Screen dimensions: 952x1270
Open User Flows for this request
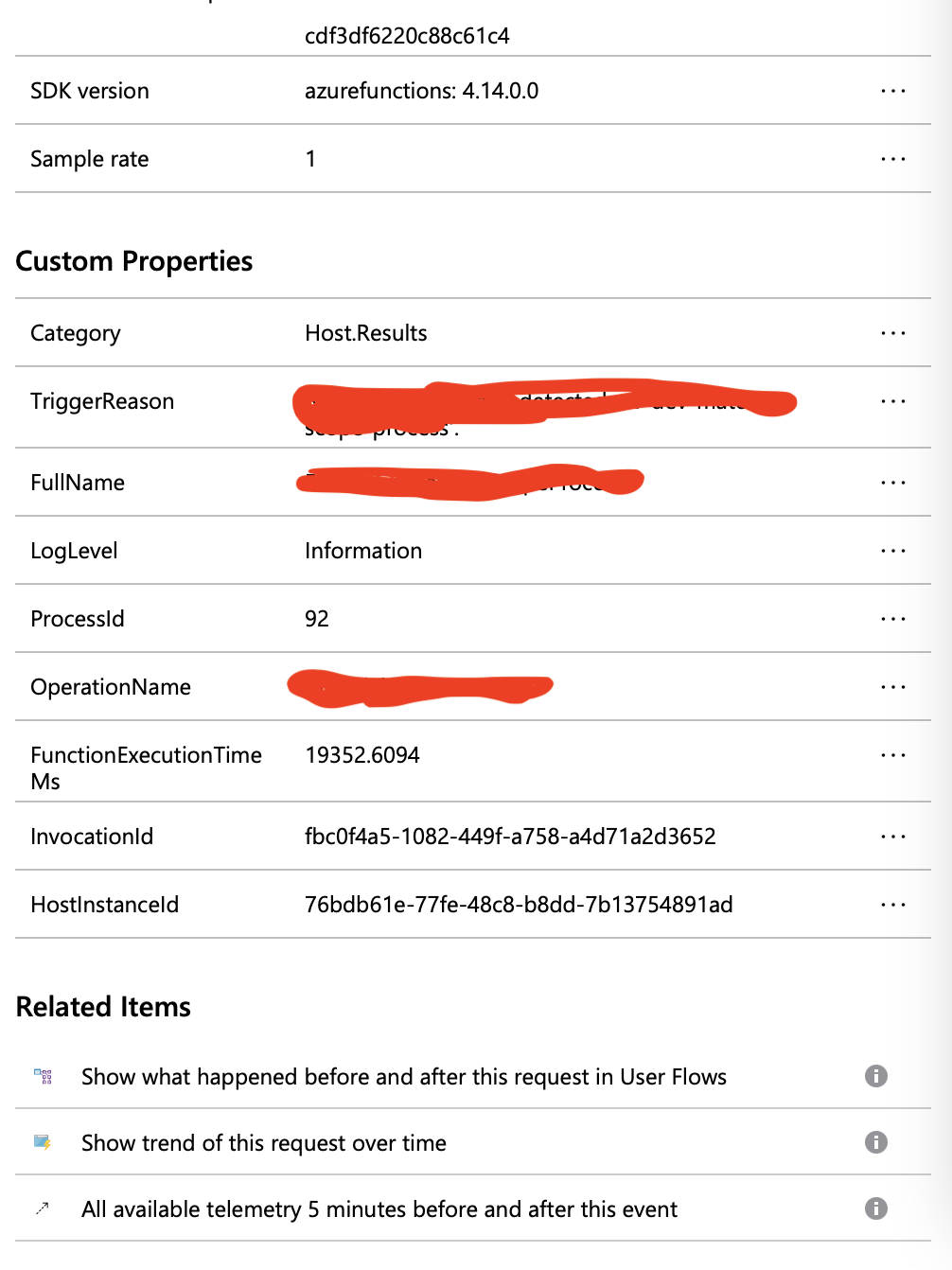pos(404,1077)
